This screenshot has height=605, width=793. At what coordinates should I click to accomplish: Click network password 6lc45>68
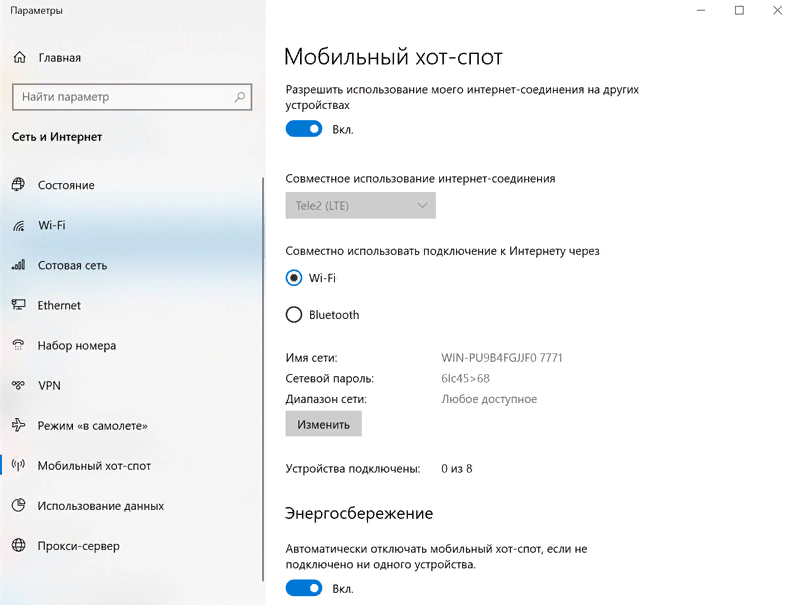[465, 378]
